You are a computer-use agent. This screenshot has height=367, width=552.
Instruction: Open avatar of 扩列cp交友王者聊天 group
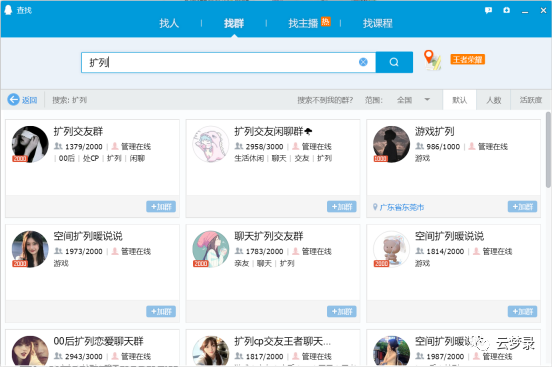211,351
